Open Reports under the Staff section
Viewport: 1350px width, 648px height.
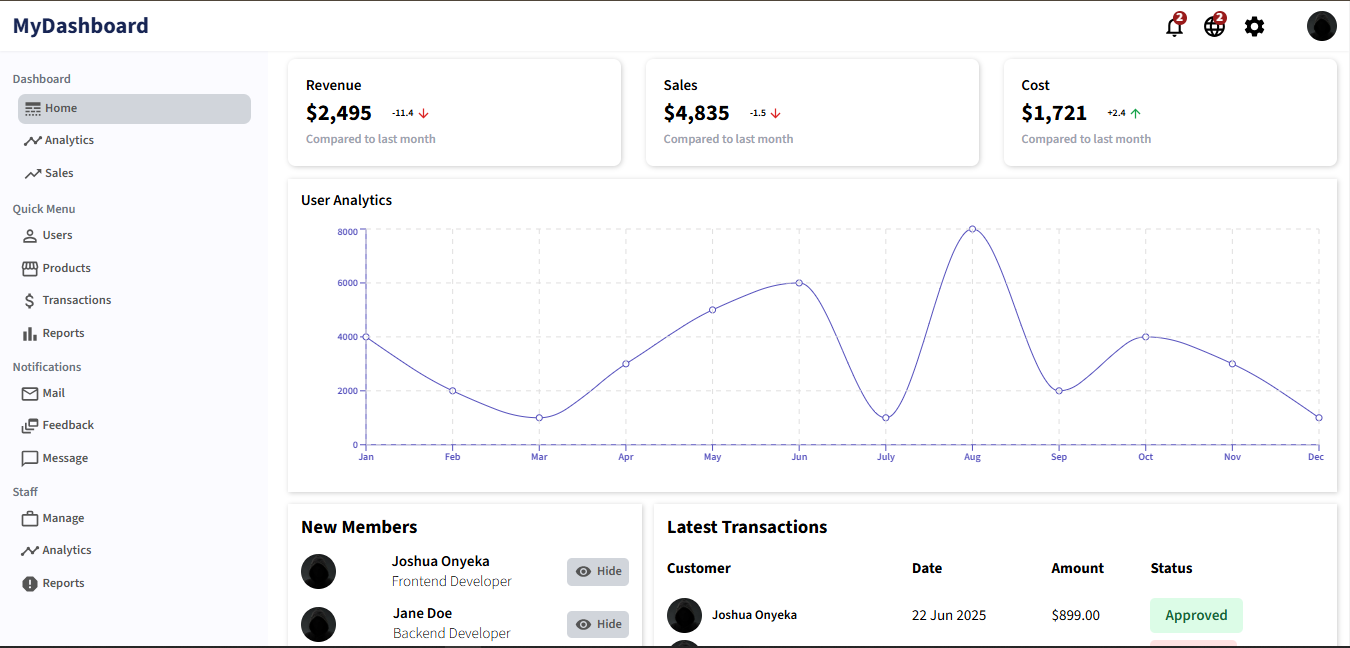pos(62,583)
